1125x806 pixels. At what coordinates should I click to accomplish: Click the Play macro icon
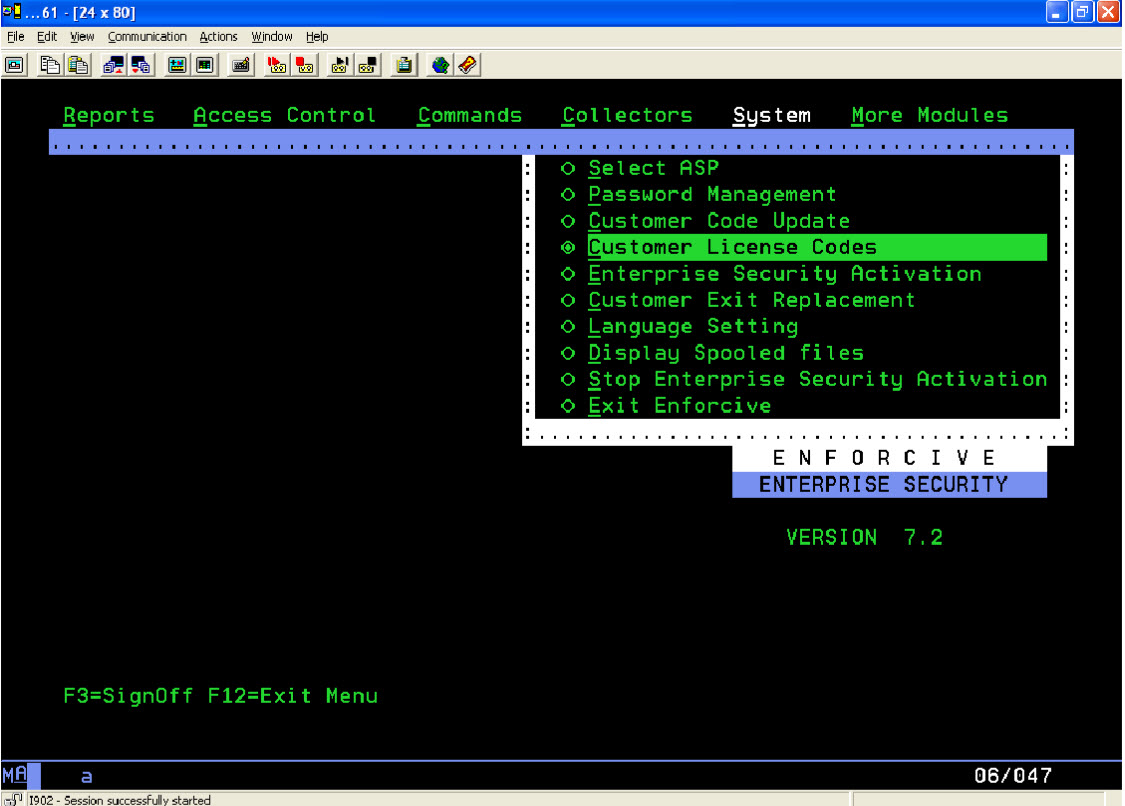(x=340, y=65)
